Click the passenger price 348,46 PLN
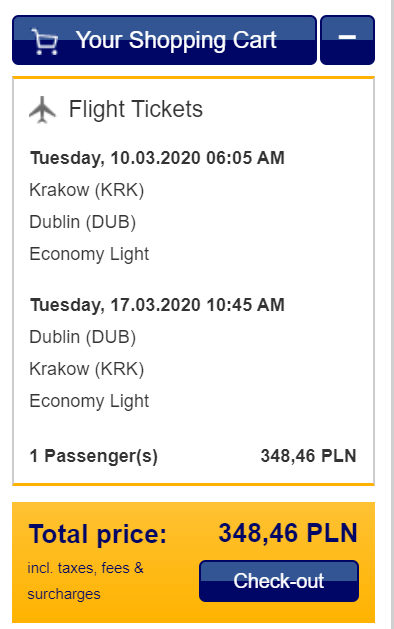The image size is (394, 629). 308,456
